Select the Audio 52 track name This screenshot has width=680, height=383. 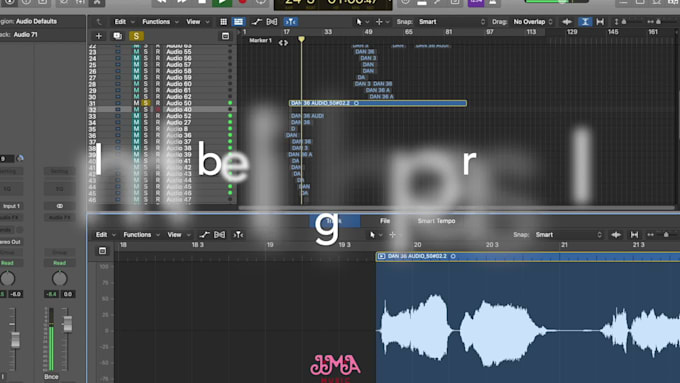179,116
